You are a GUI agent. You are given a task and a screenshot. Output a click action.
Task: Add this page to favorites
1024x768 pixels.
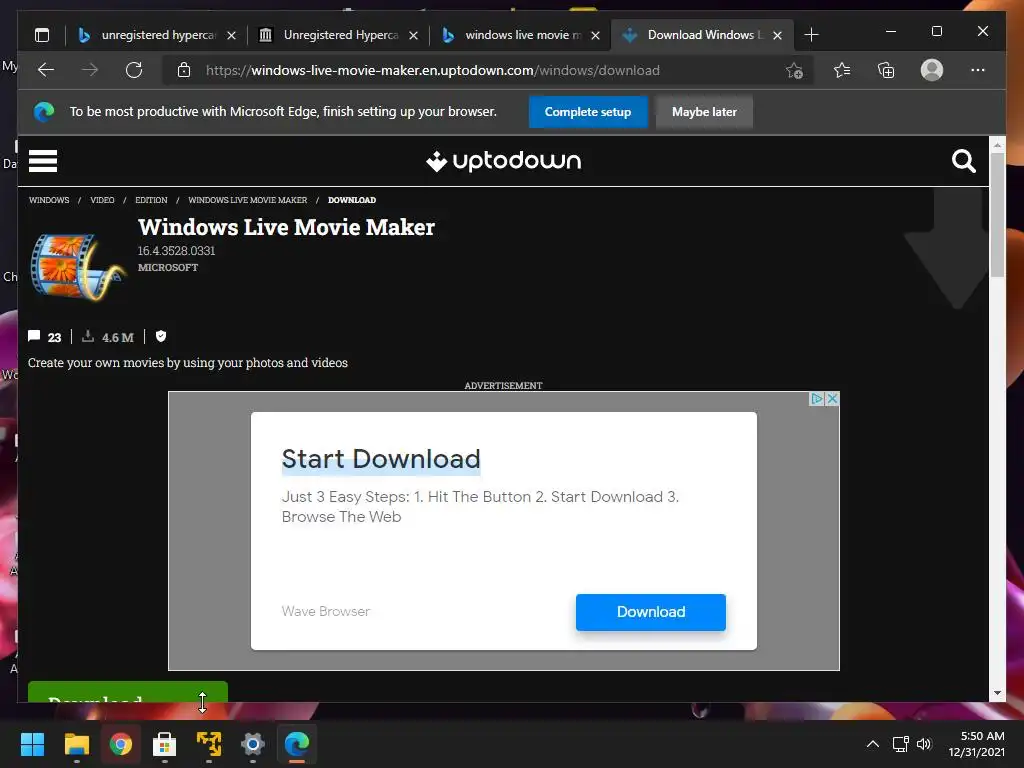(x=794, y=70)
